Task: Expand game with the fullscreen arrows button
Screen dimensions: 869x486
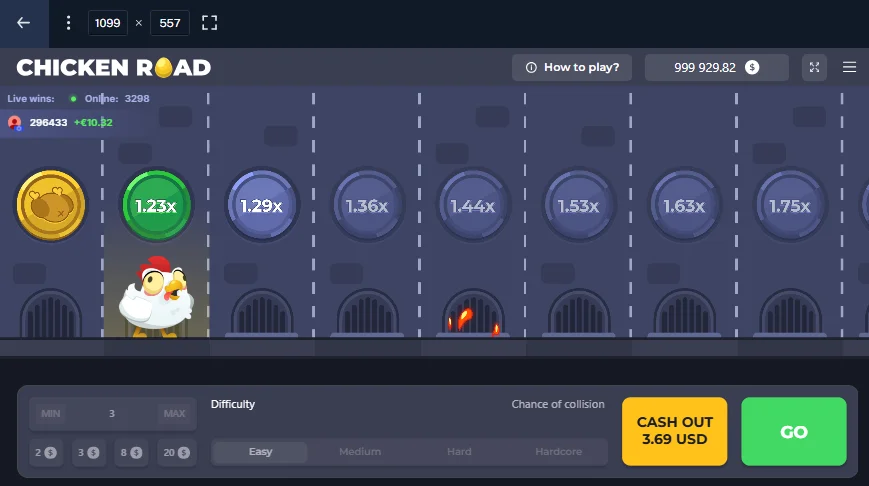Action: [814, 68]
